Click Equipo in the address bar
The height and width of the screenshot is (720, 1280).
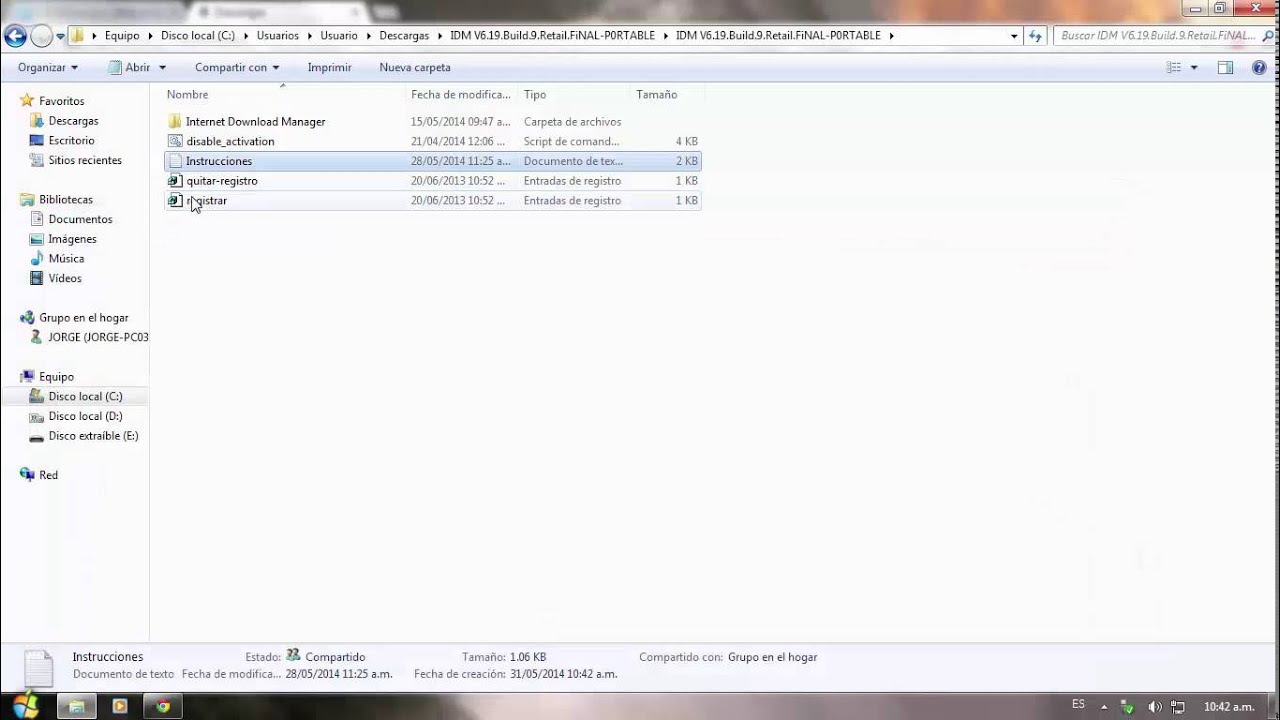[122, 35]
